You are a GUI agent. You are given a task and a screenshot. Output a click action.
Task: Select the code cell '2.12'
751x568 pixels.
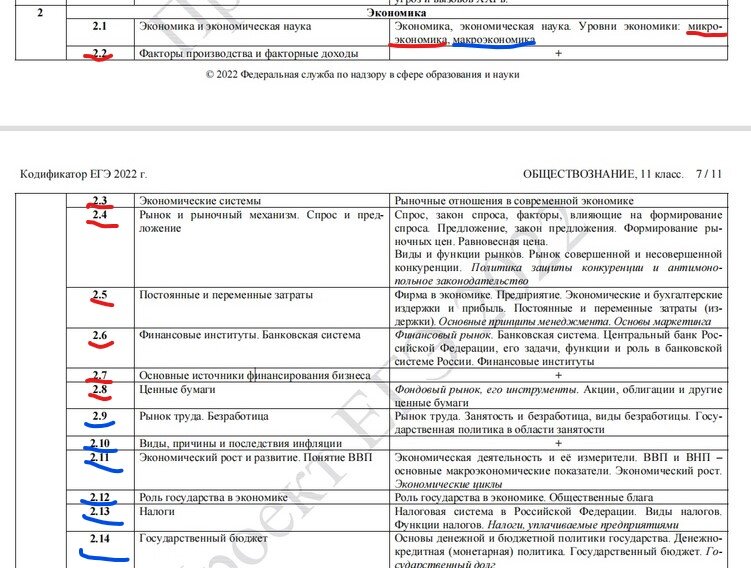point(100,498)
